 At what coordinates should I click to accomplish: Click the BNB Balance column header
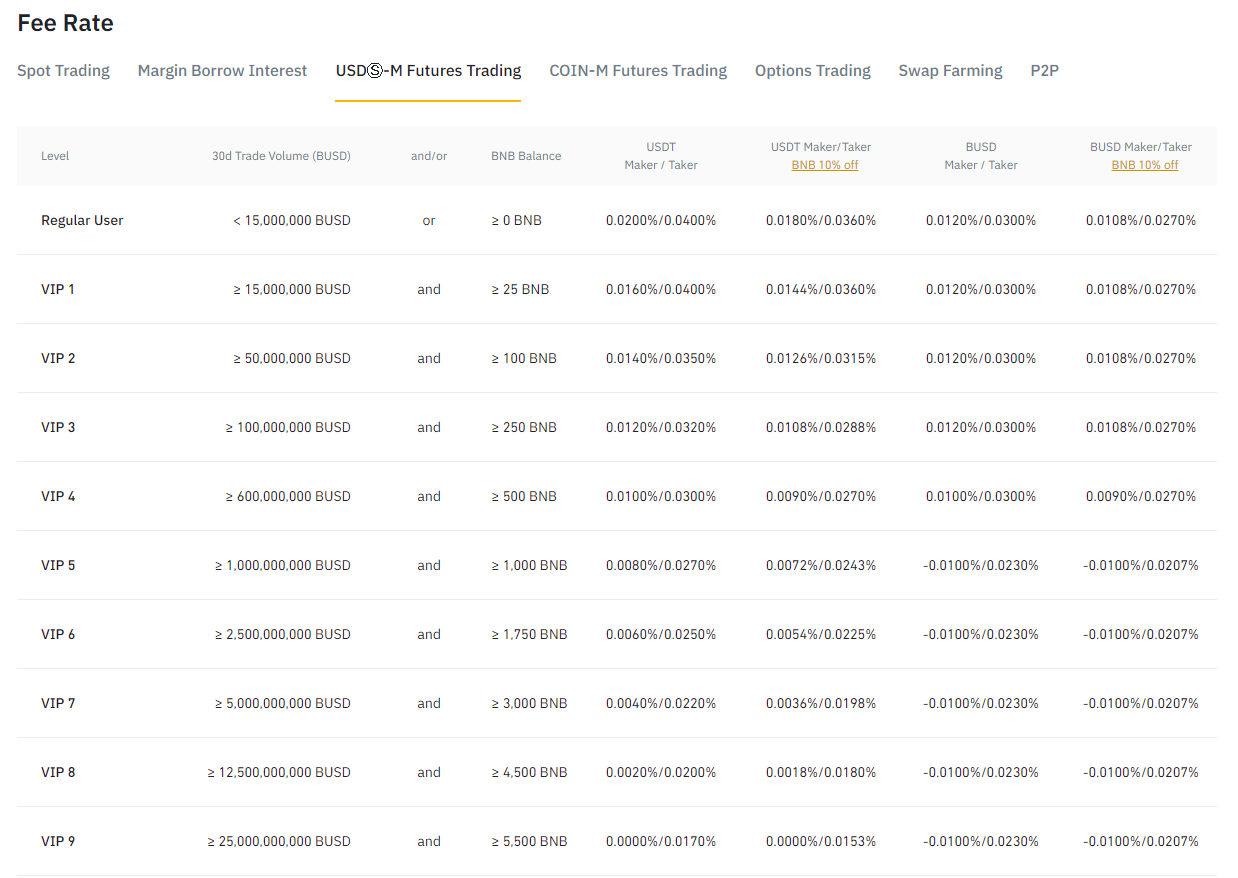click(x=526, y=156)
